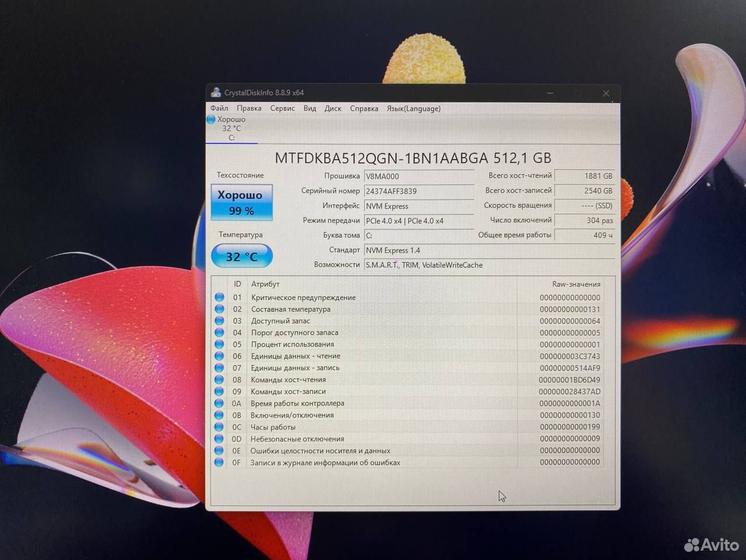Open the Файл menu
The height and width of the screenshot is (560, 746).
point(219,108)
